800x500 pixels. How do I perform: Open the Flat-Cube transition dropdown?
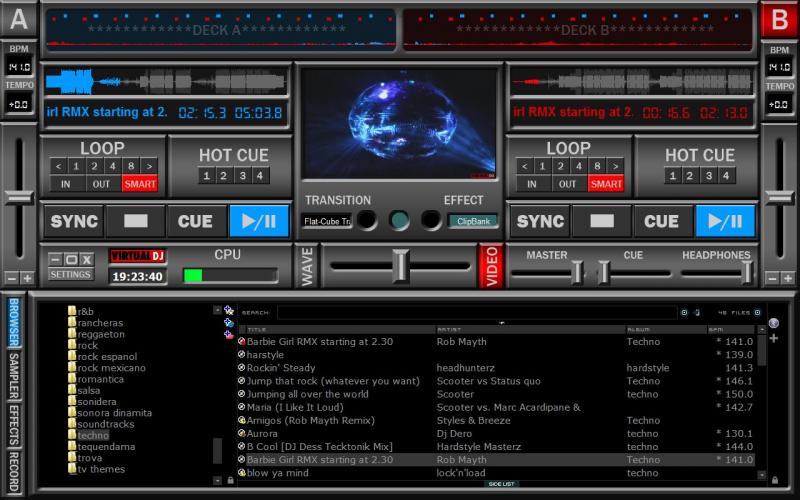(327, 221)
